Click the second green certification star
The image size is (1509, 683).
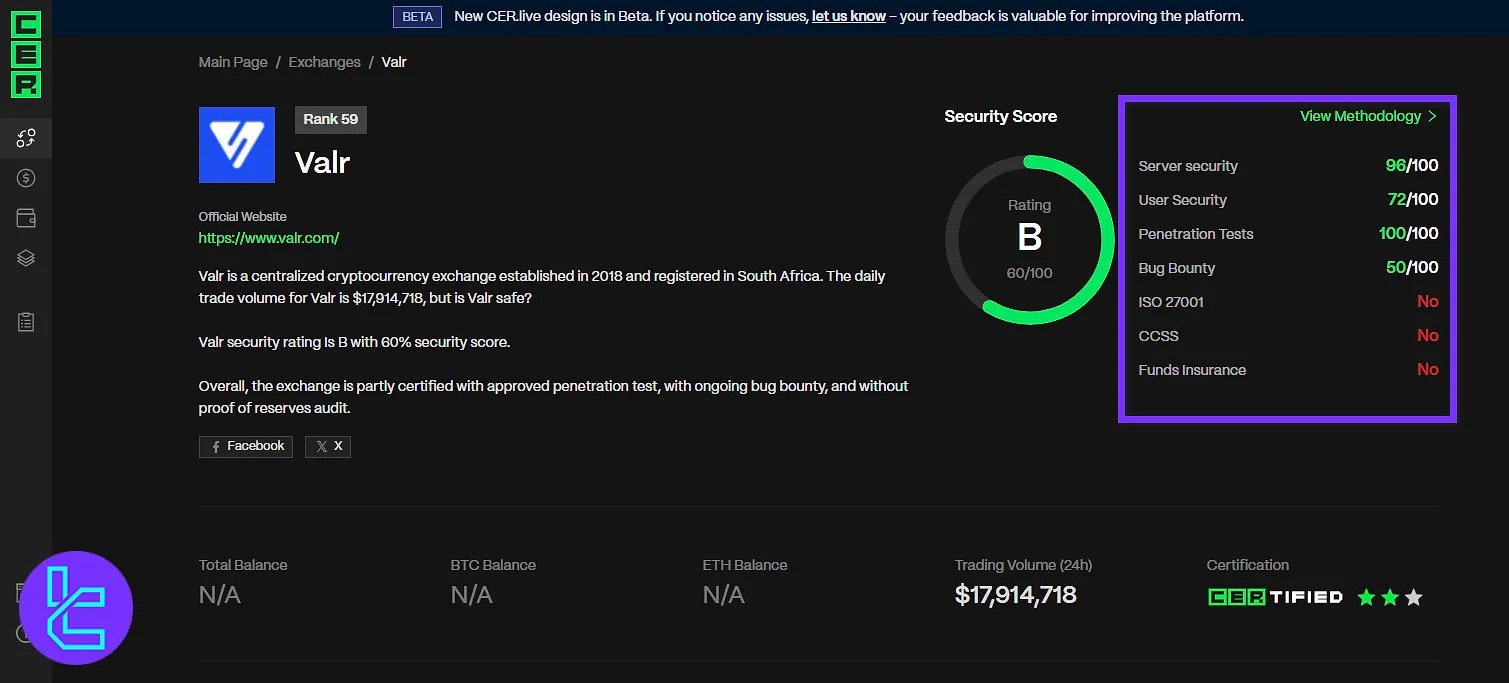click(1390, 598)
